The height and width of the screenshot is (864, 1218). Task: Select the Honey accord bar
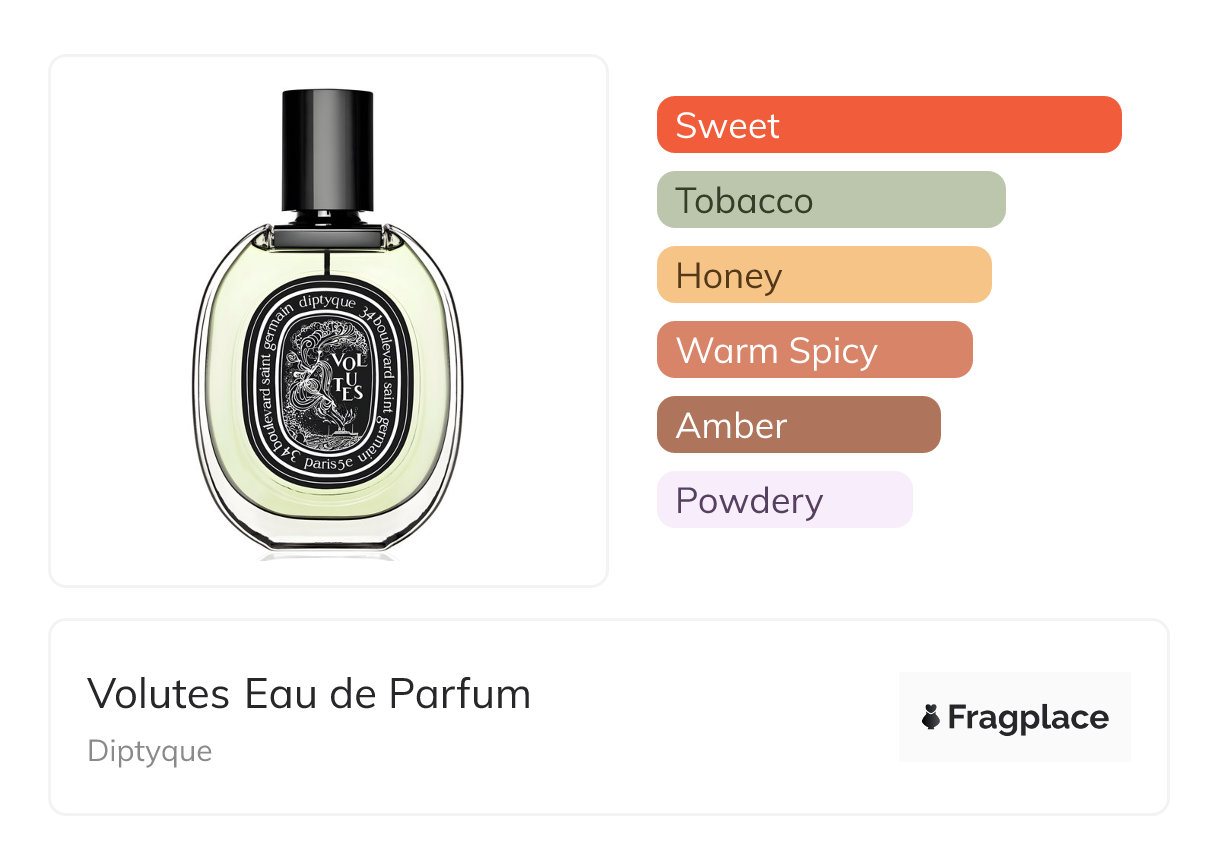(x=824, y=275)
